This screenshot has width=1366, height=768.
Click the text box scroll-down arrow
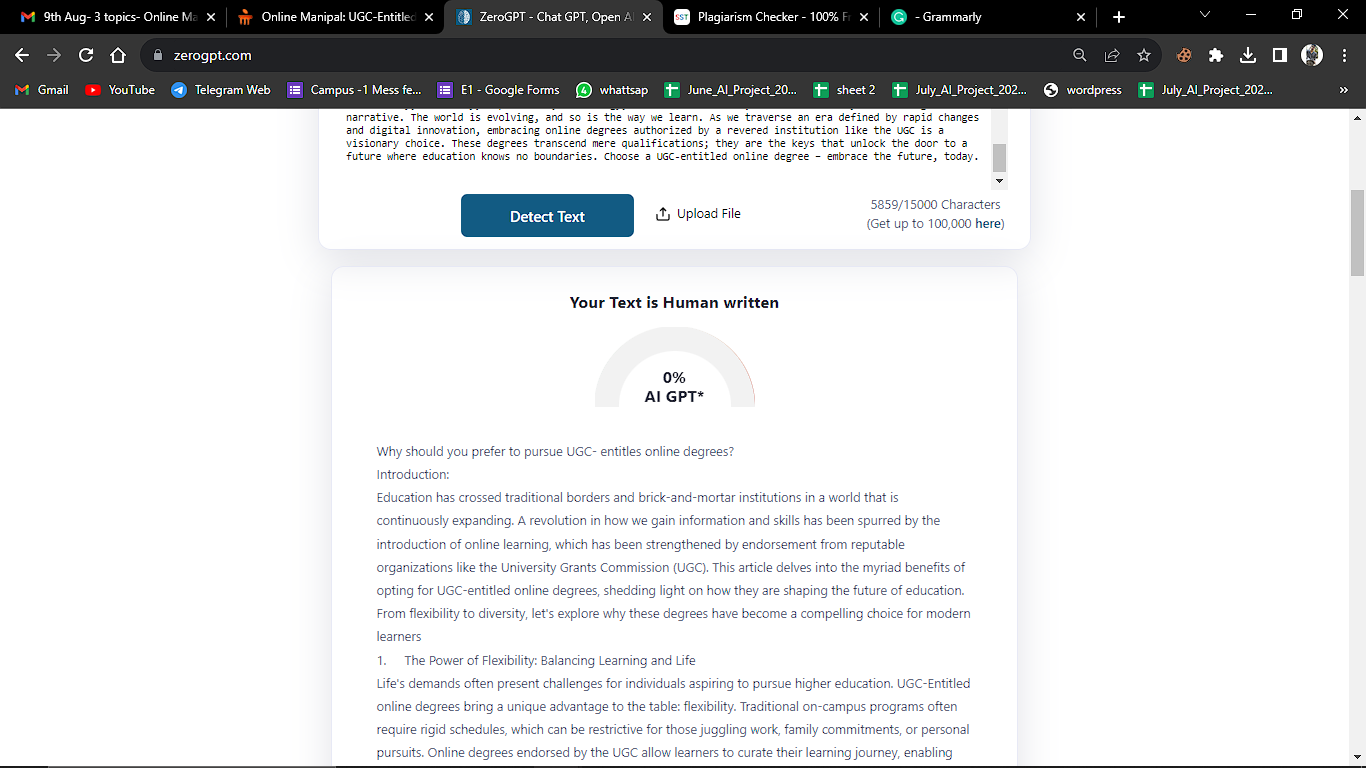[x=999, y=181]
